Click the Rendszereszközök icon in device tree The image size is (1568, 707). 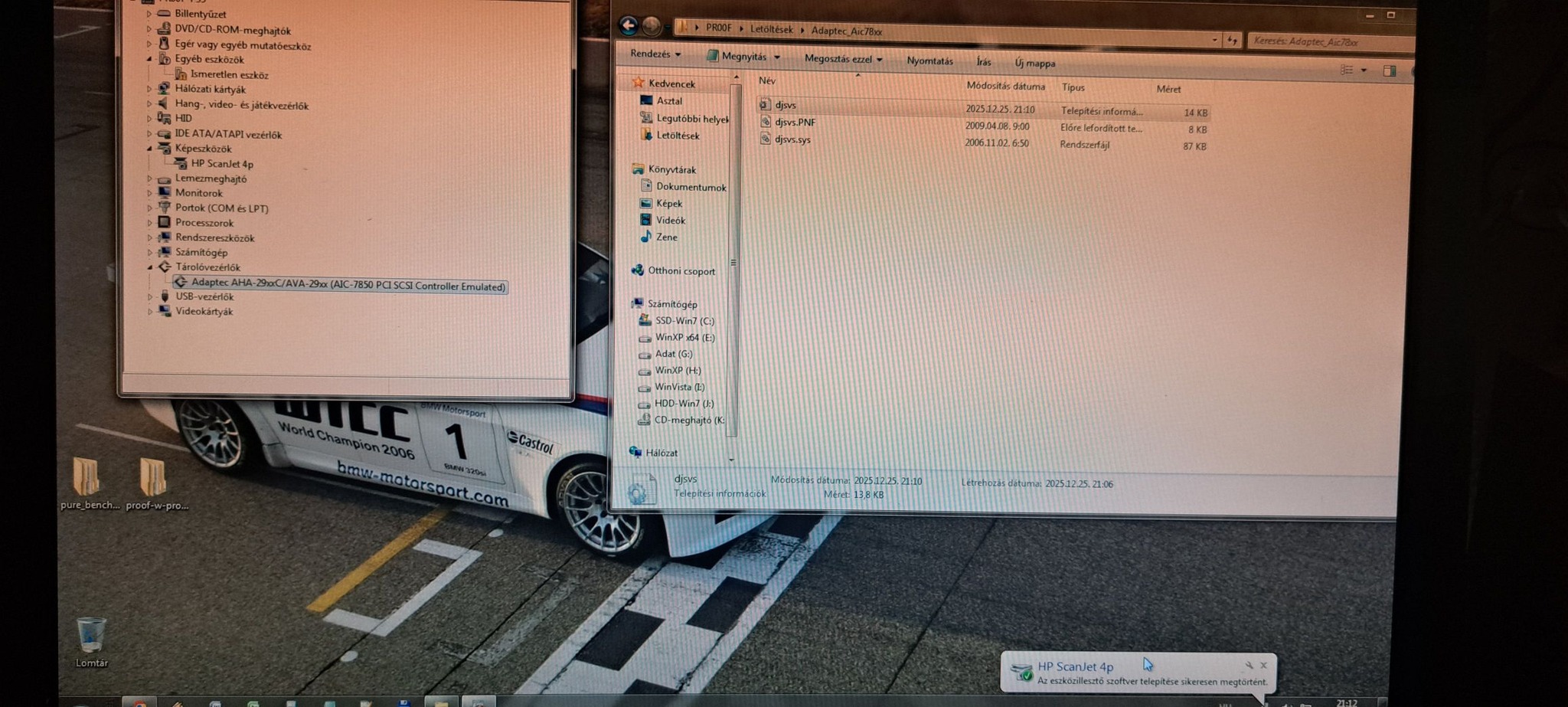164,237
